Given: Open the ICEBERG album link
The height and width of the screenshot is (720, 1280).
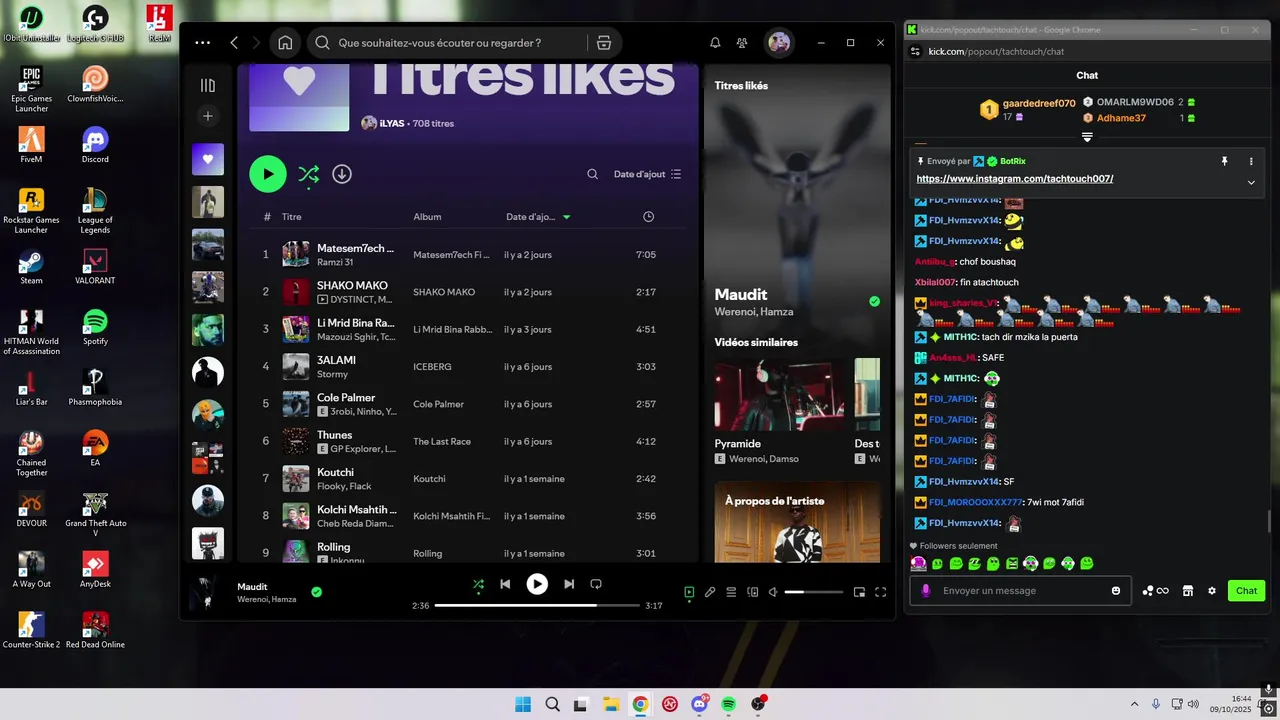Looking at the screenshot, I should [432, 367].
